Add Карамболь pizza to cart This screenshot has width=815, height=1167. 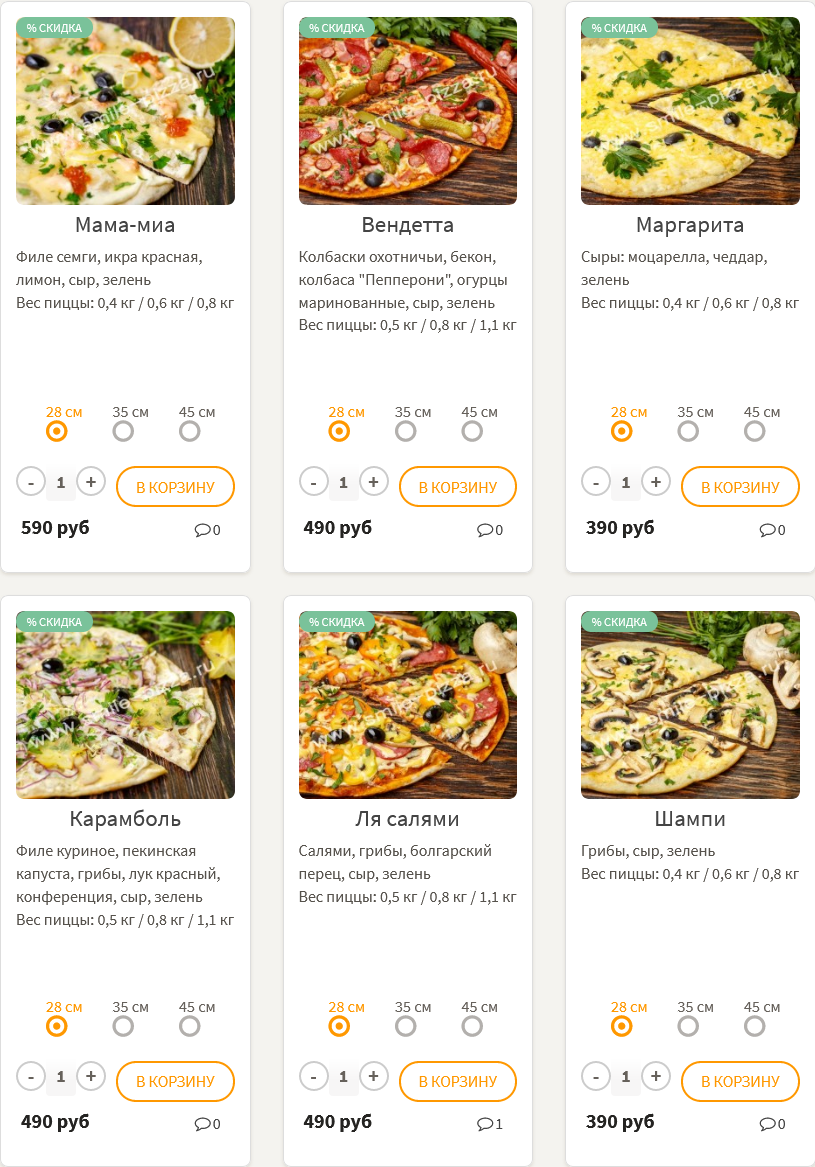pyautogui.click(x=175, y=1081)
